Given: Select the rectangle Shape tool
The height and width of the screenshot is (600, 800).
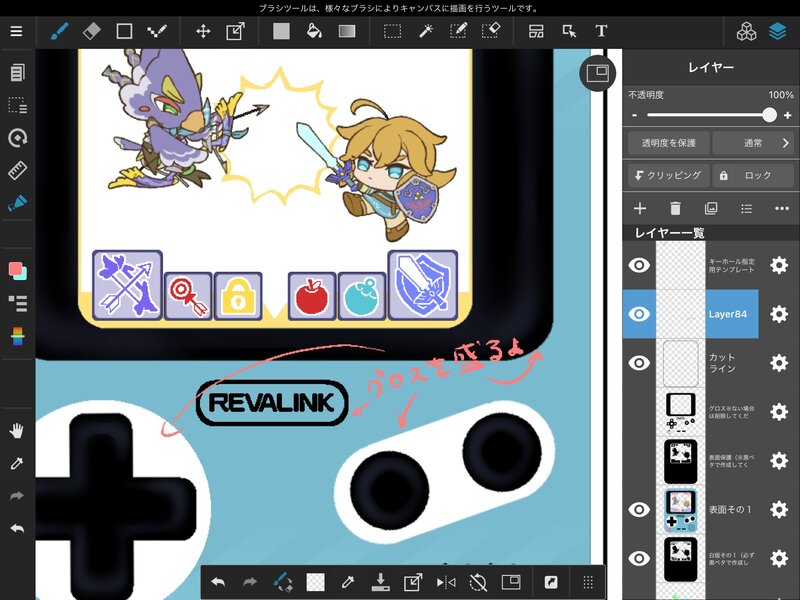Looking at the screenshot, I should pos(124,31).
